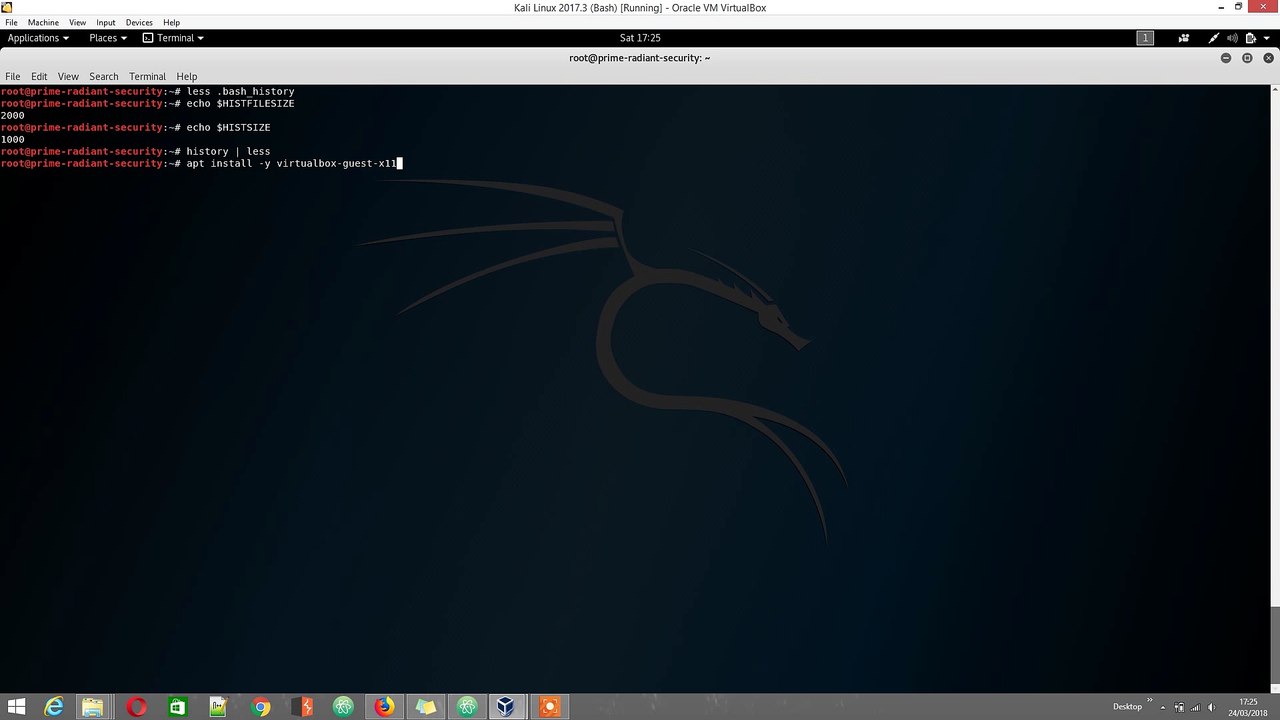Viewport: 1280px width, 720px height.
Task: Open File Explorer in the taskbar
Action: (x=92, y=707)
